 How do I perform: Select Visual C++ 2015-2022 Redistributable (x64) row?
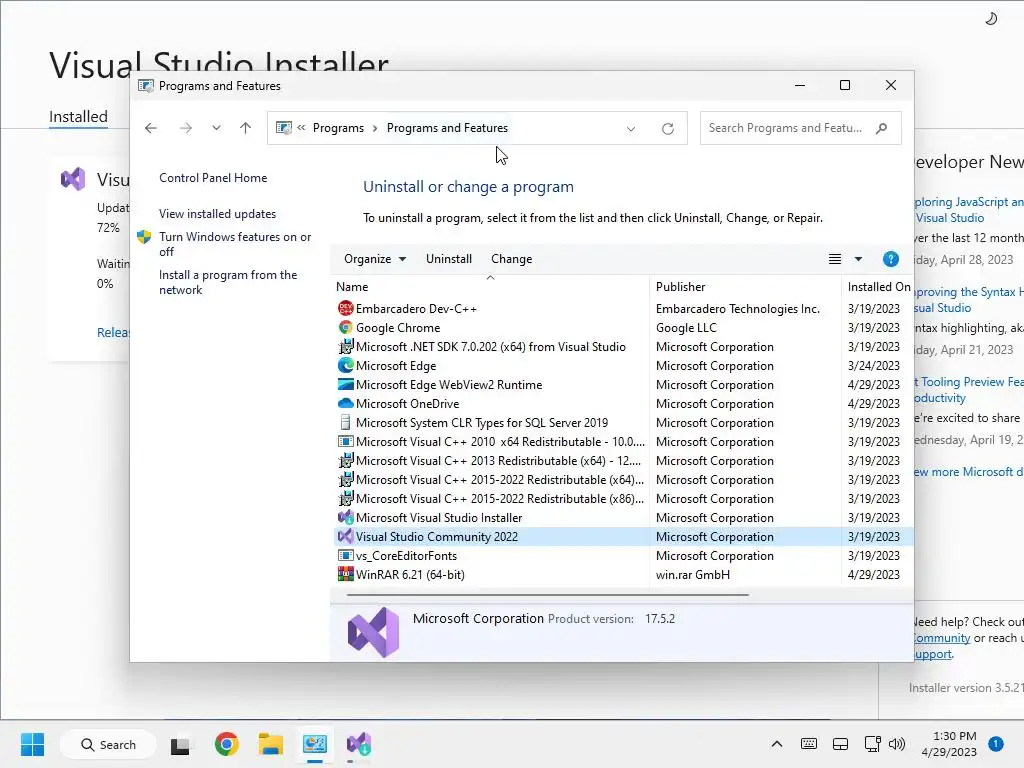point(622,479)
